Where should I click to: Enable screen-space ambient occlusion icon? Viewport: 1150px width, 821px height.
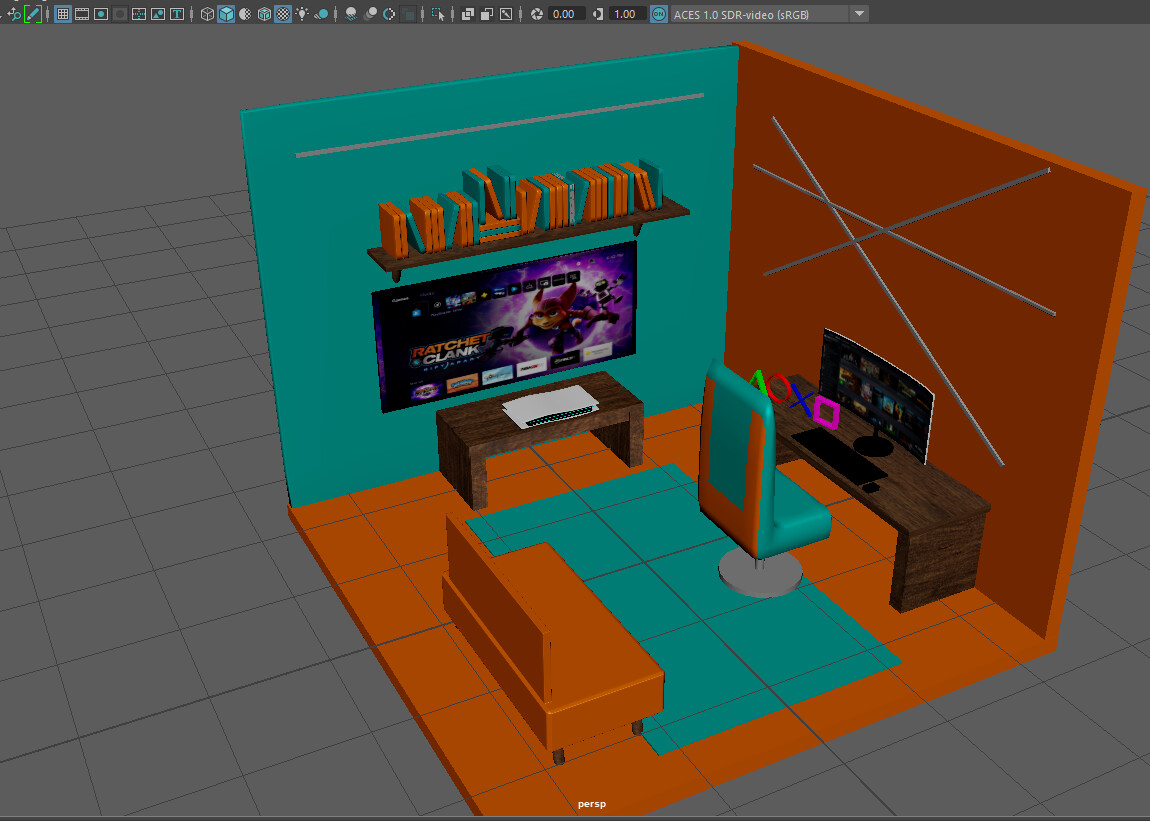349,14
